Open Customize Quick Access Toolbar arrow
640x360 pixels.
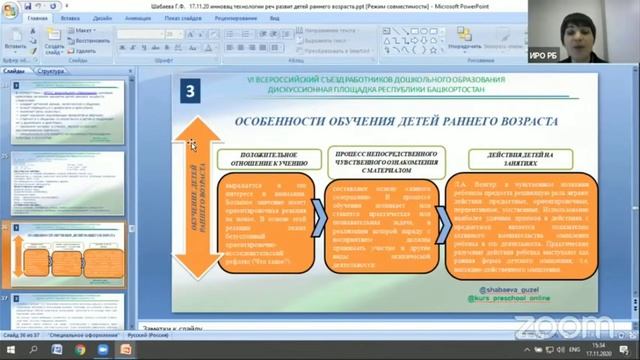click(x=67, y=6)
